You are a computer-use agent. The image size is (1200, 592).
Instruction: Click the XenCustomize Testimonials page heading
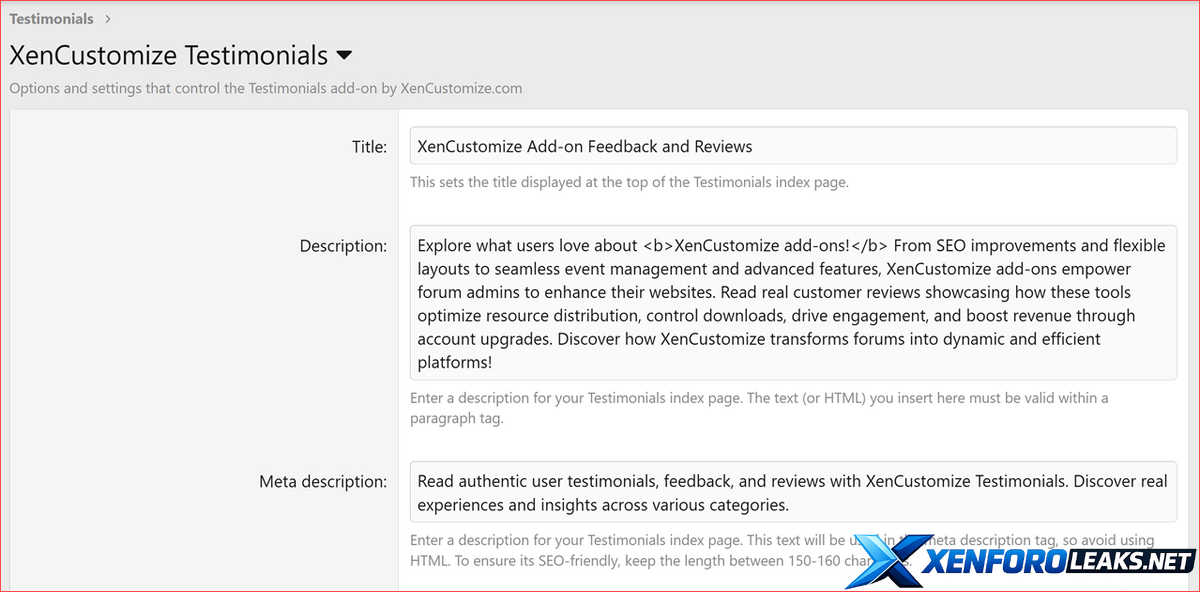168,56
